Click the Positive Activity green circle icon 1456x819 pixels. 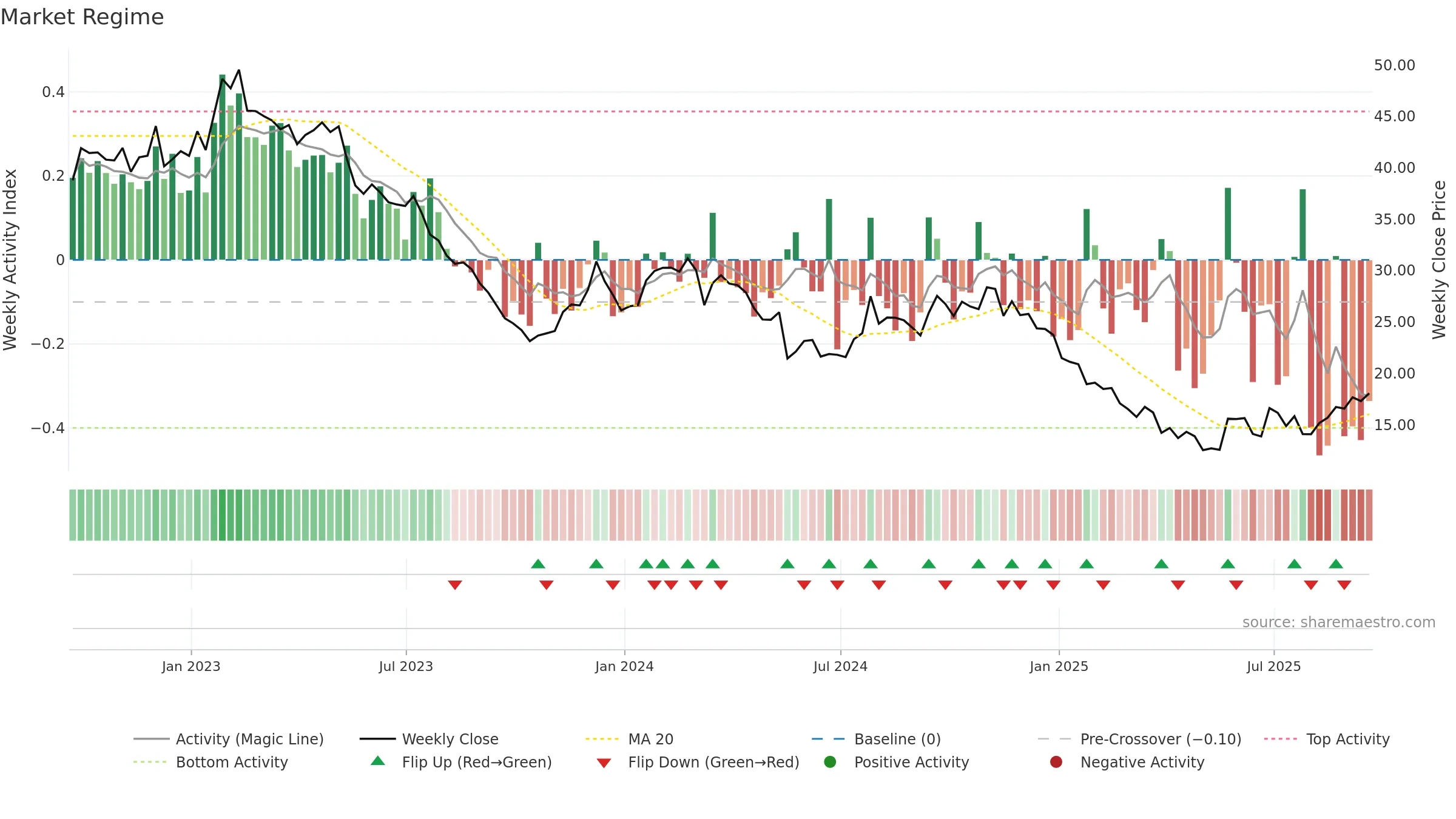click(830, 761)
